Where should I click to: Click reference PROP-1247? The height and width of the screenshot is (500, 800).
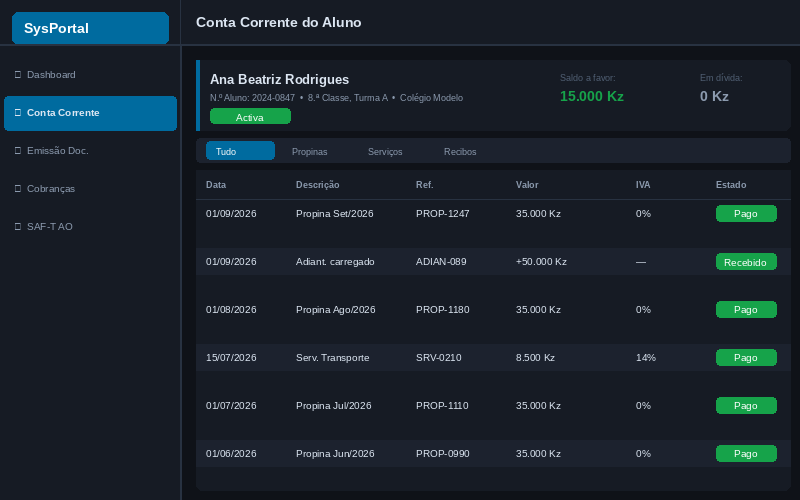442,214
